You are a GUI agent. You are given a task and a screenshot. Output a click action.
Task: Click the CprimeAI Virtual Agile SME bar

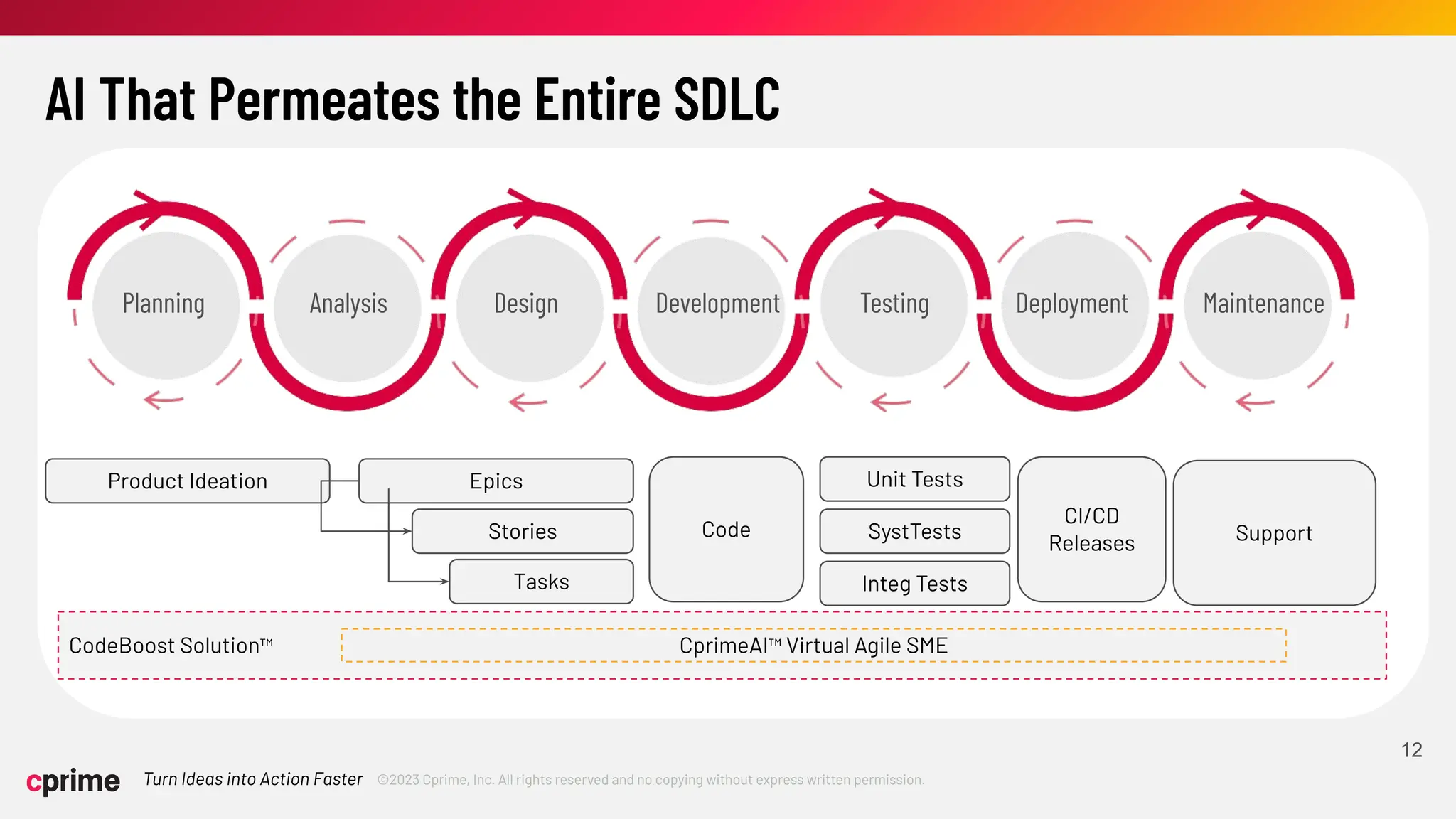tap(813, 646)
